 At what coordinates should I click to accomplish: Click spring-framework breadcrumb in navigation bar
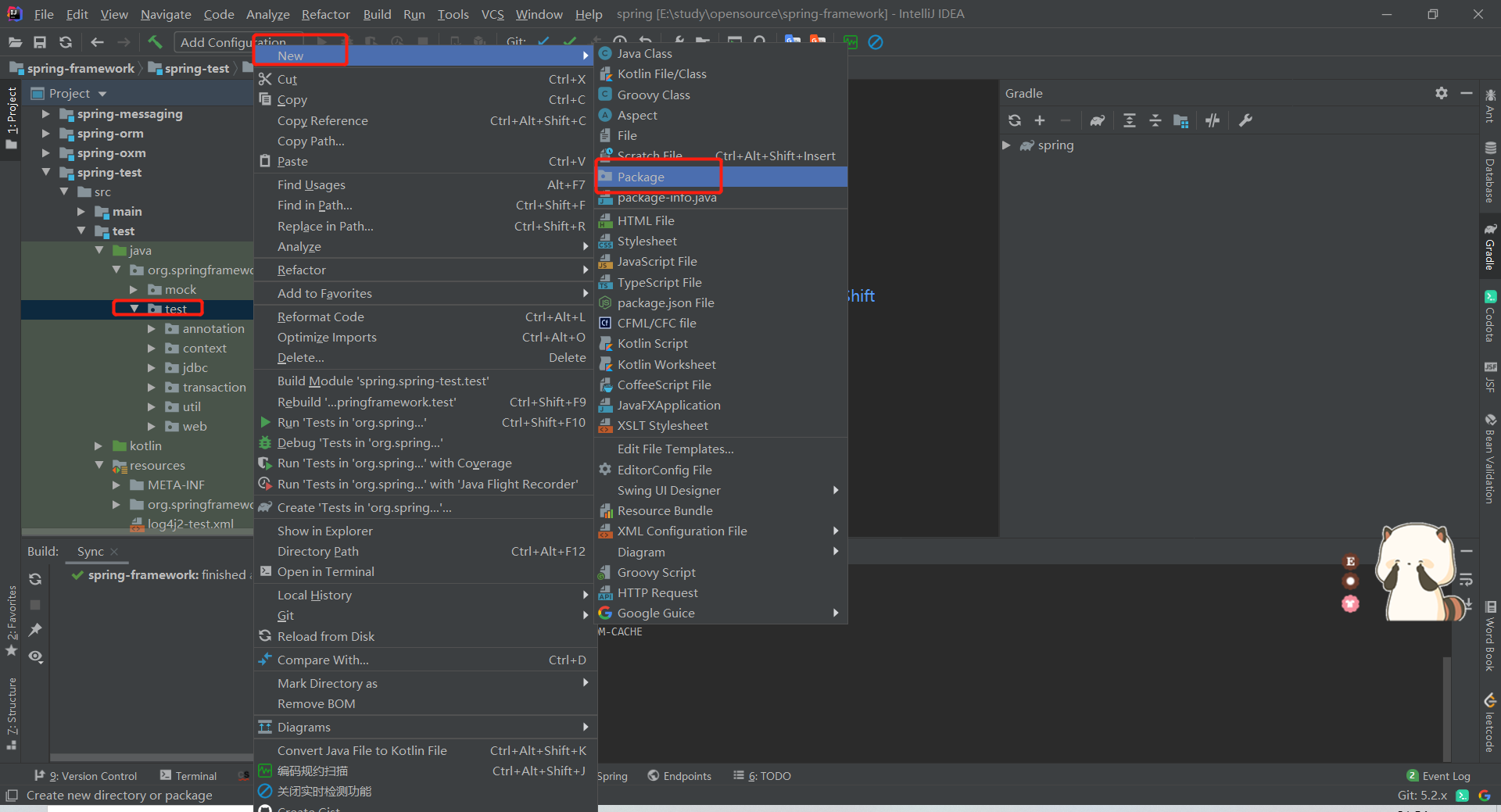[x=72, y=69]
